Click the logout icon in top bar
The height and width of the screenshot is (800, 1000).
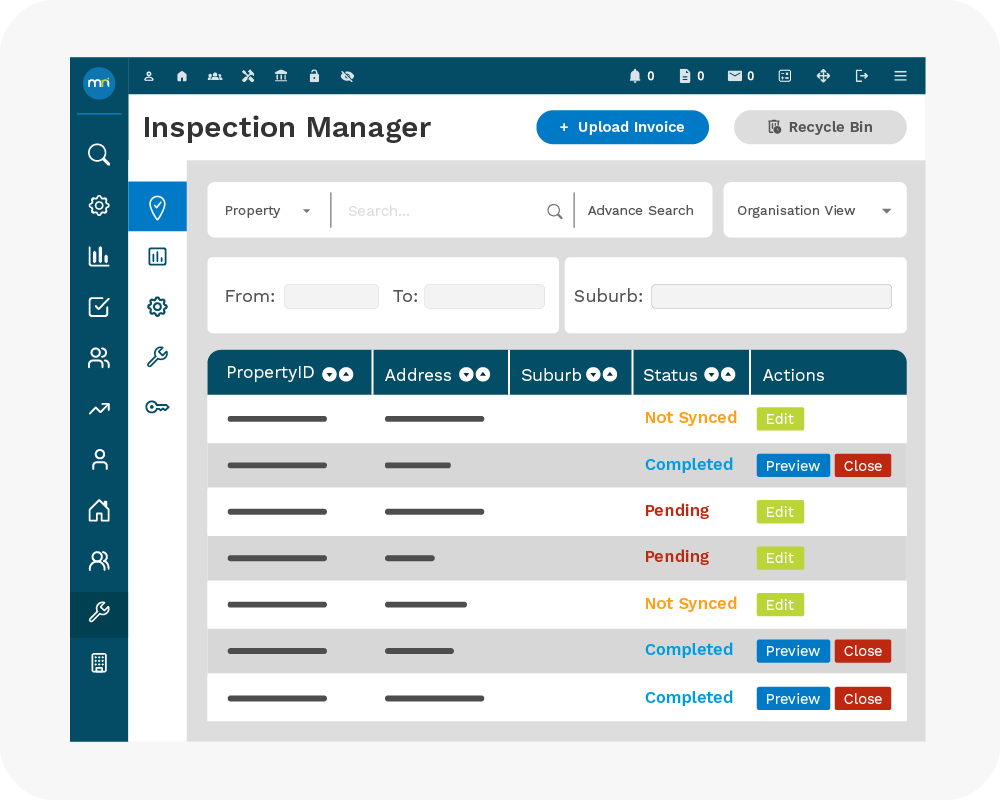click(862, 76)
